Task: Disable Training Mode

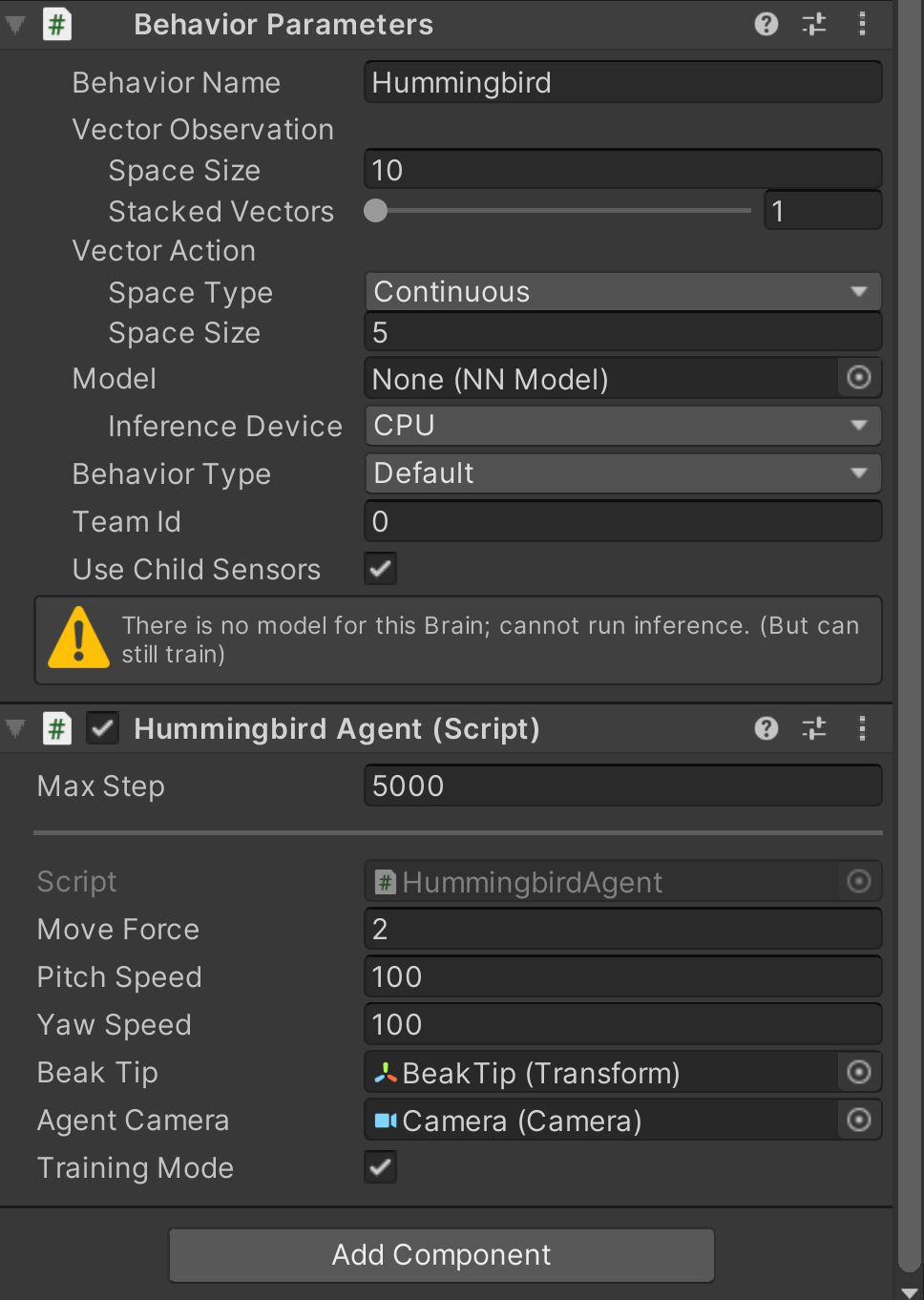Action: click(x=379, y=1166)
